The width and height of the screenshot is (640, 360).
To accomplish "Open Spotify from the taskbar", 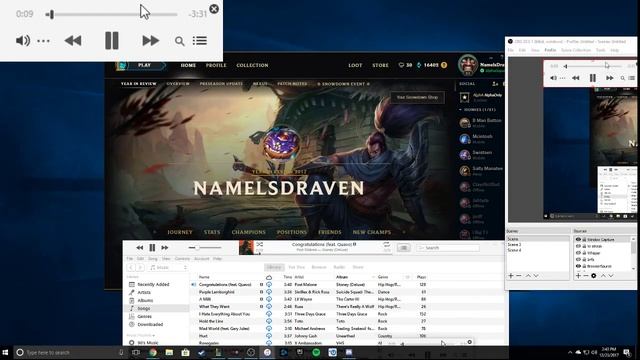I will pos(316,352).
